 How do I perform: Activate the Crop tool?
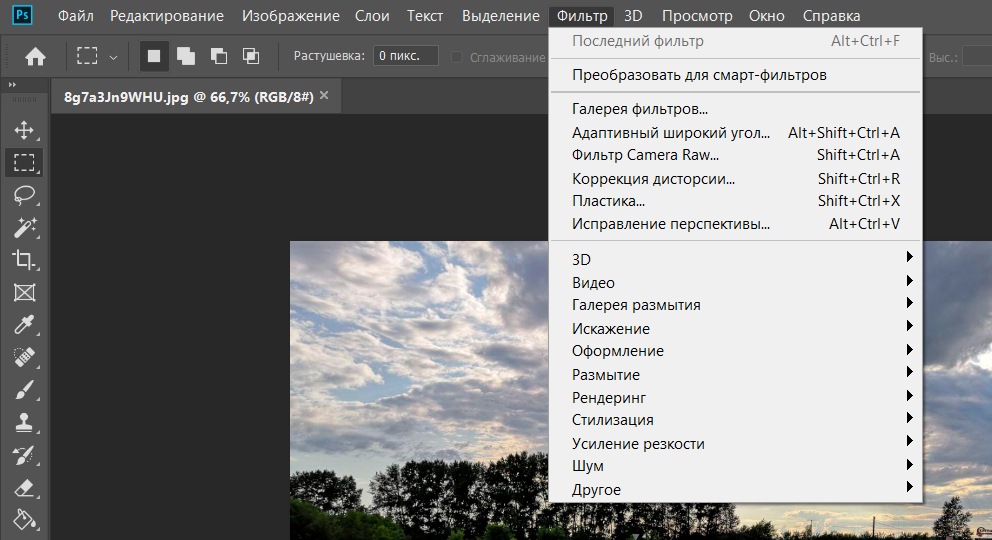coord(24,260)
